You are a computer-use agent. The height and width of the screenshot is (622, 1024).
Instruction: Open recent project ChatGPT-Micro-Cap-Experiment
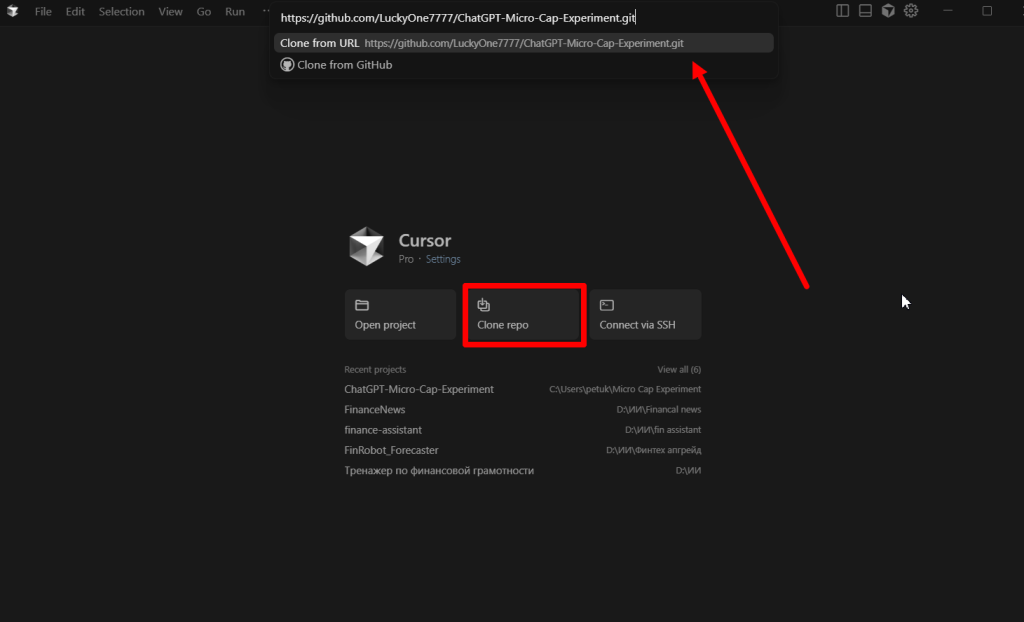pyautogui.click(x=419, y=389)
